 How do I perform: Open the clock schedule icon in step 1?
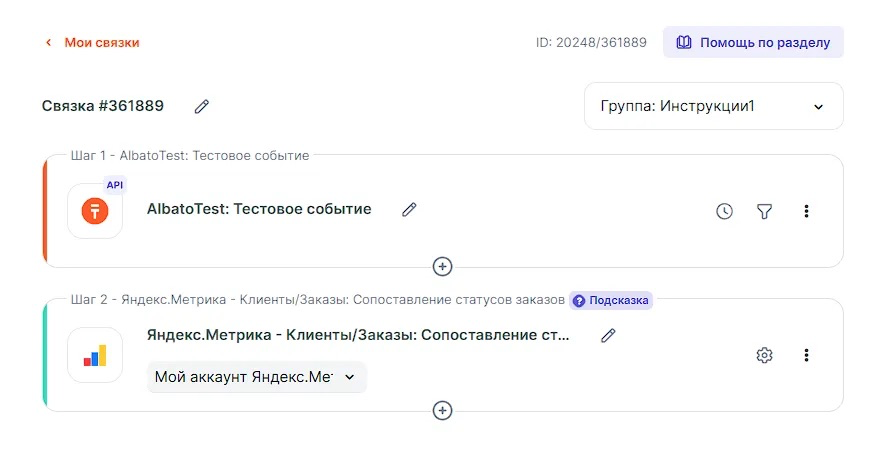(725, 211)
